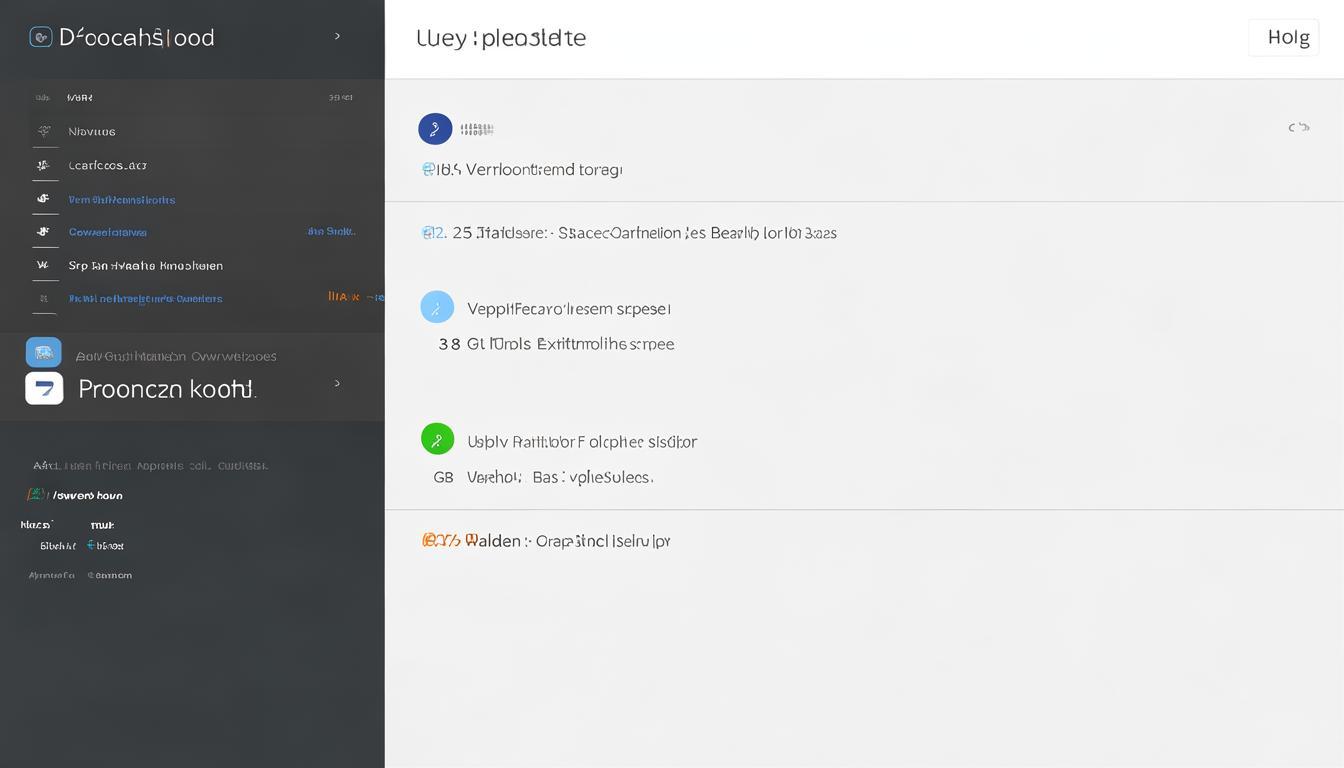
Task: Click the light blue round icon
Action: pyautogui.click(x=437, y=307)
